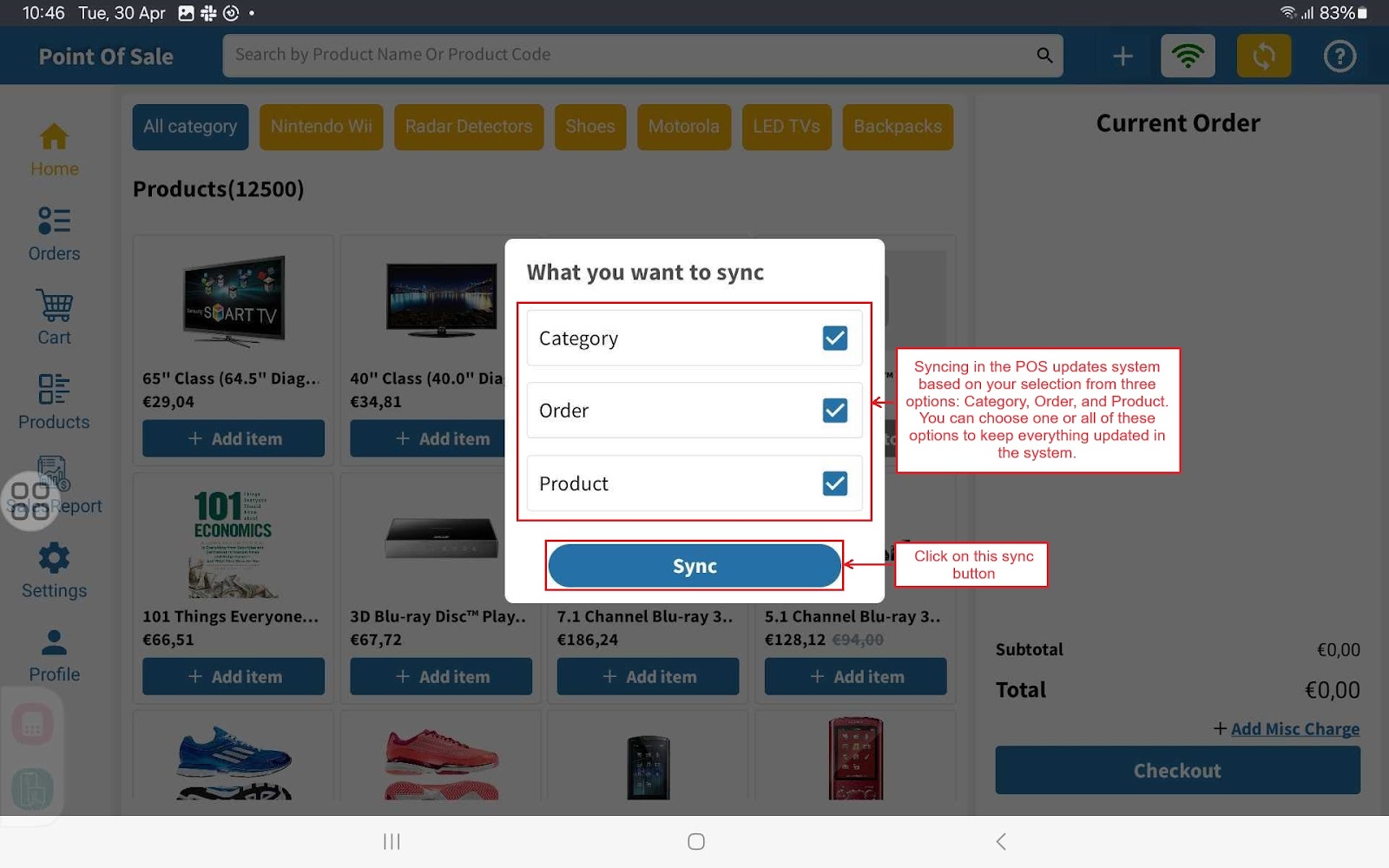Open the Profile icon in sidebar
The height and width of the screenshot is (868, 1389).
point(54,642)
